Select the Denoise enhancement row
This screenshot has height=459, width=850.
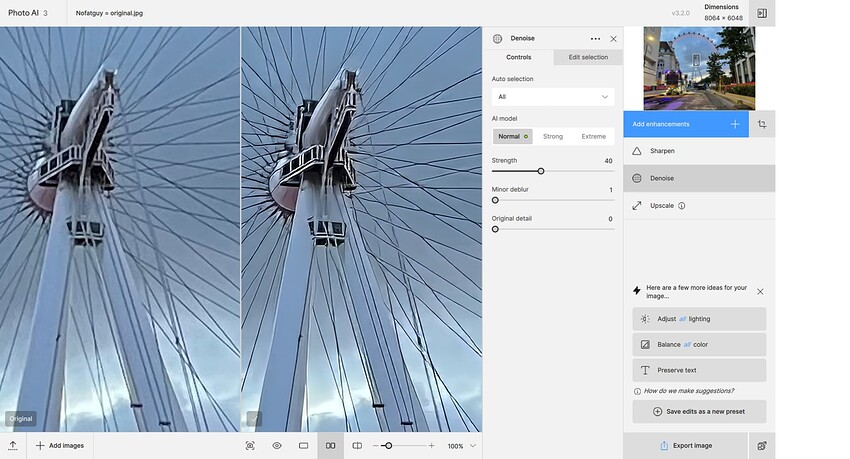tap(699, 178)
